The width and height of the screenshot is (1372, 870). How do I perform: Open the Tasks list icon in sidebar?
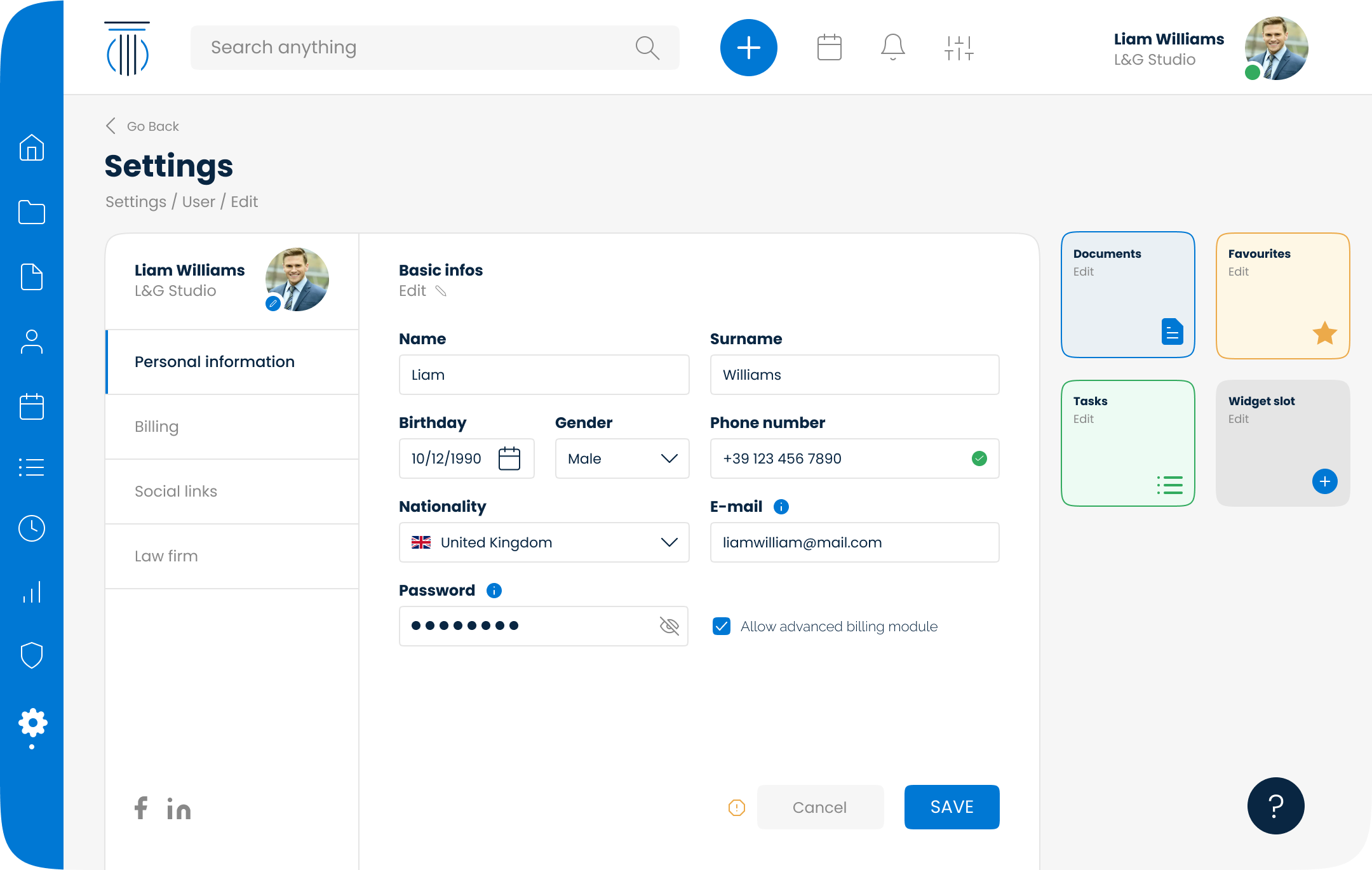pos(32,467)
